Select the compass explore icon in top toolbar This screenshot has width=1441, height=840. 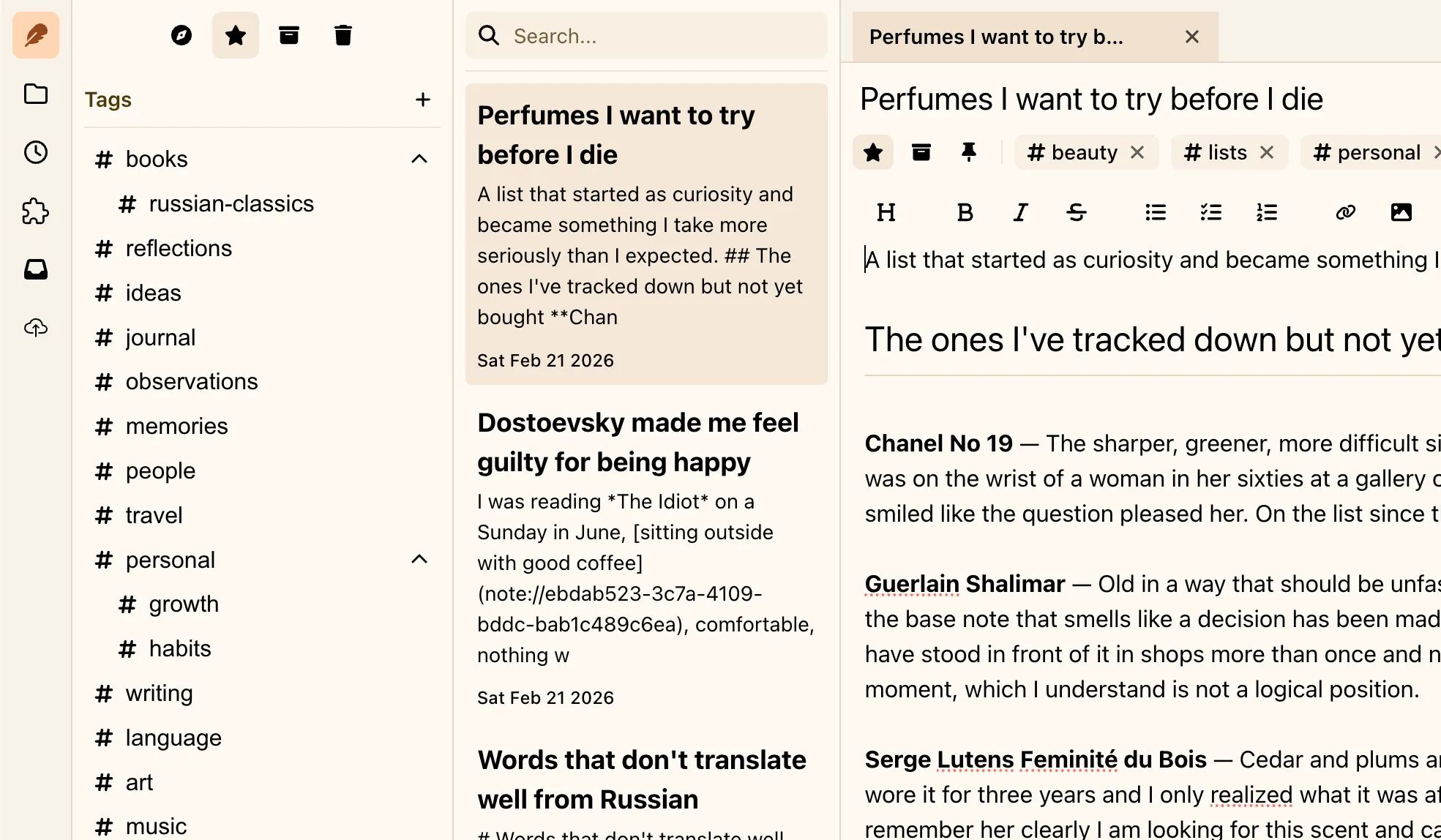tap(181, 34)
